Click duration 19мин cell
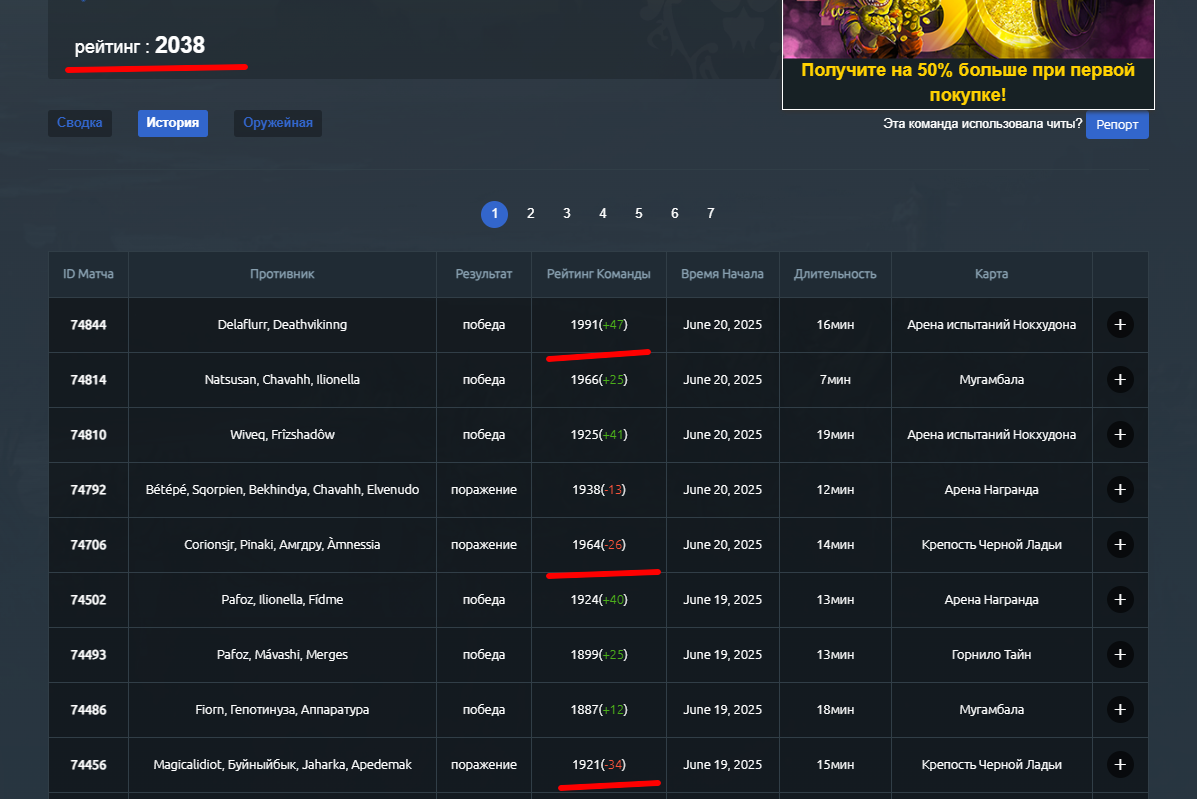This screenshot has height=799, width=1197. (835, 434)
